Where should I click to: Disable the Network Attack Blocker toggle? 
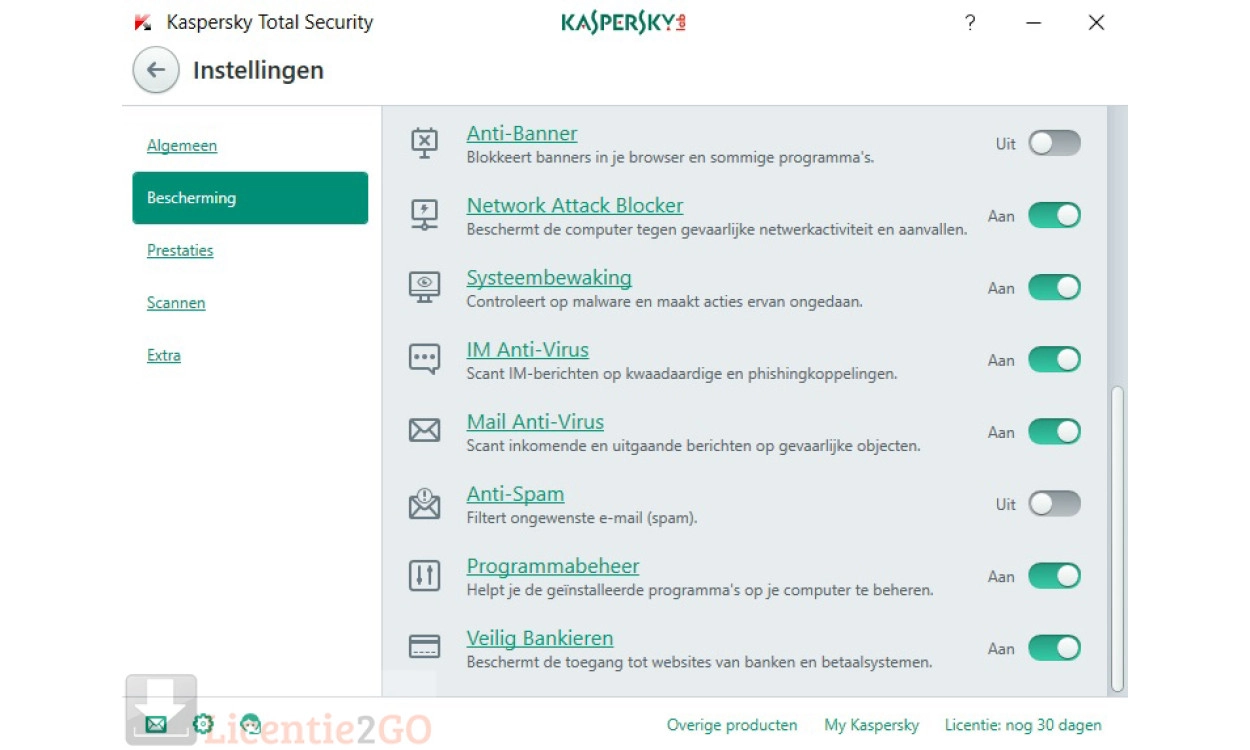click(x=1054, y=215)
